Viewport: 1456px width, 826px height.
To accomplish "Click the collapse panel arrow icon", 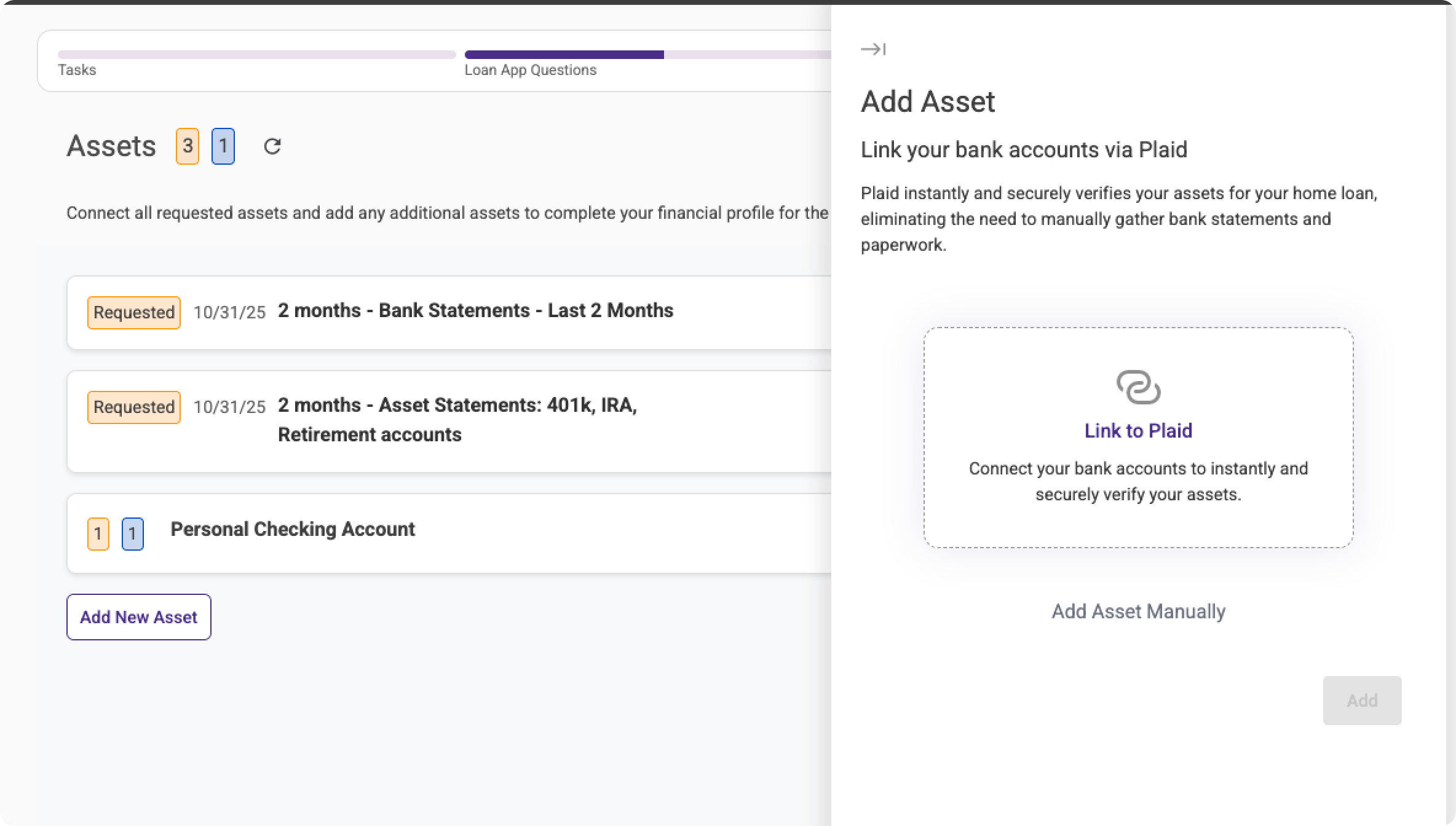I will (872, 49).
